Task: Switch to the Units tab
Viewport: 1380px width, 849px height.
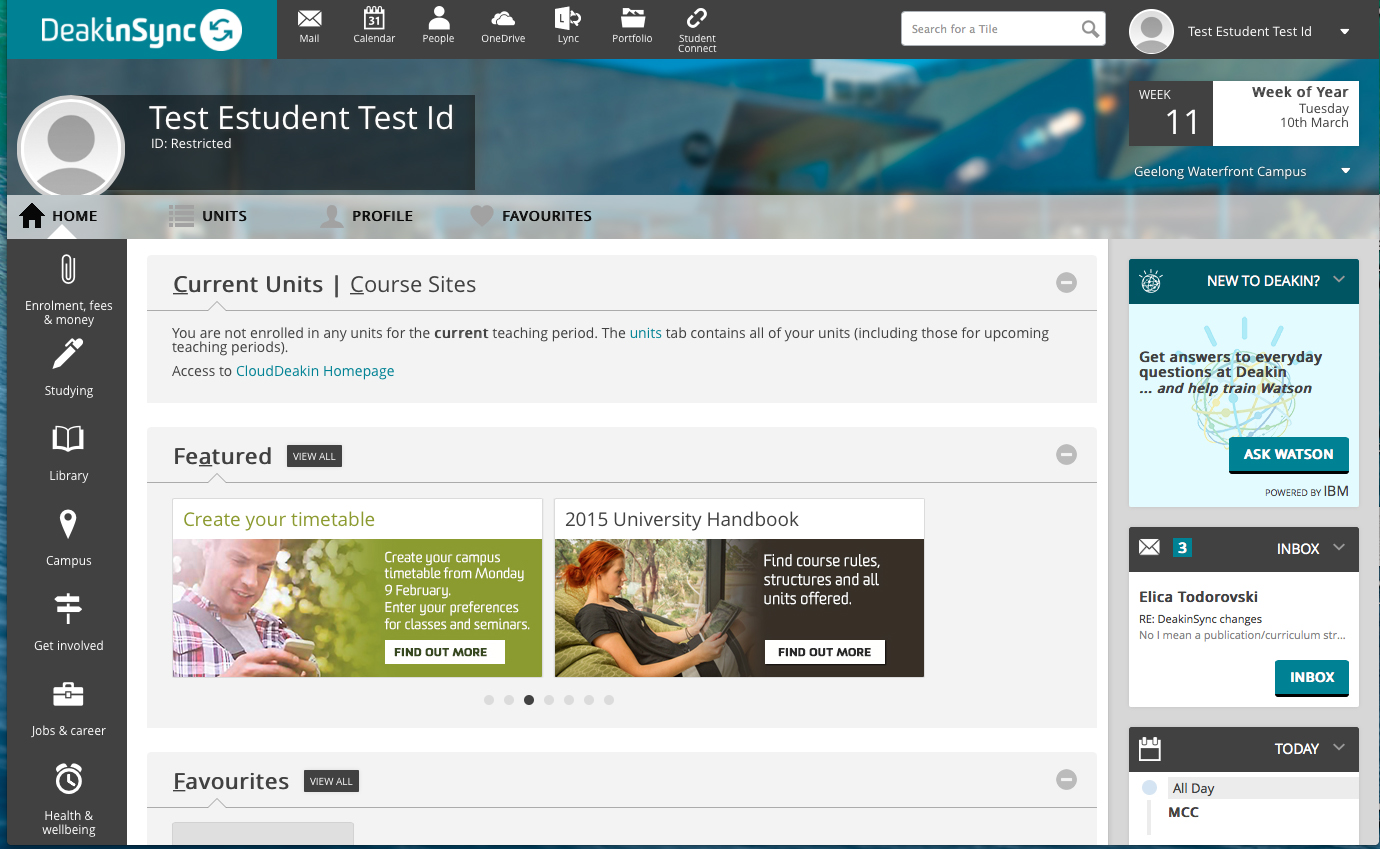Action: click(x=207, y=216)
